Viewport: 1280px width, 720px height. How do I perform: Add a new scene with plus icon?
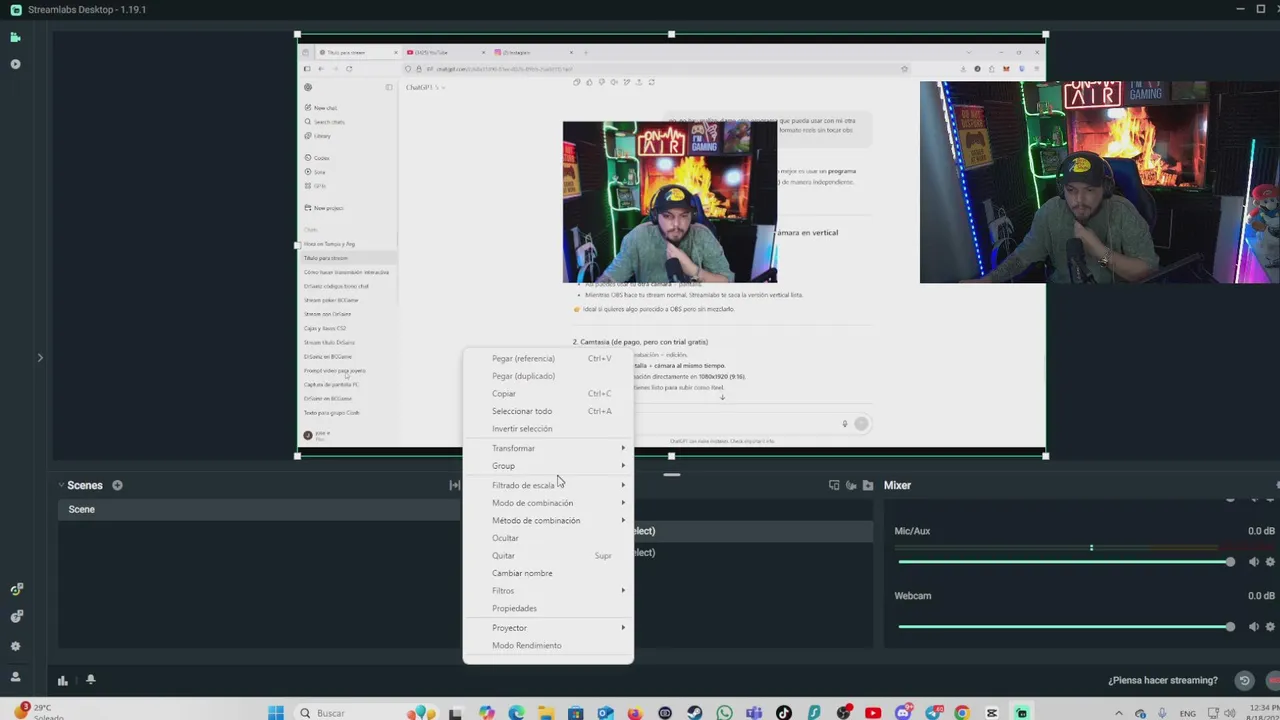point(117,485)
